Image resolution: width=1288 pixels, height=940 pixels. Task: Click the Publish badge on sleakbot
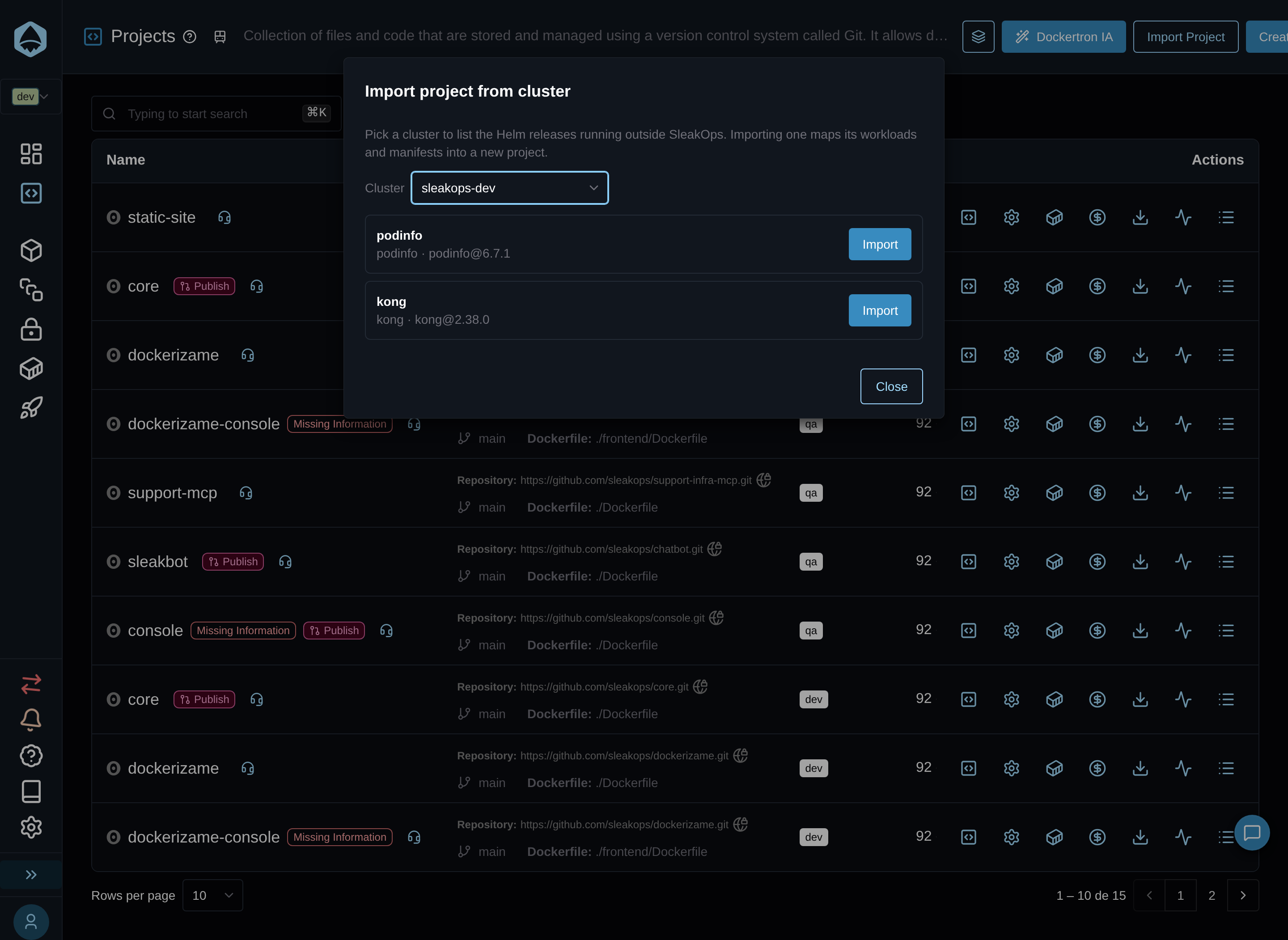(233, 562)
